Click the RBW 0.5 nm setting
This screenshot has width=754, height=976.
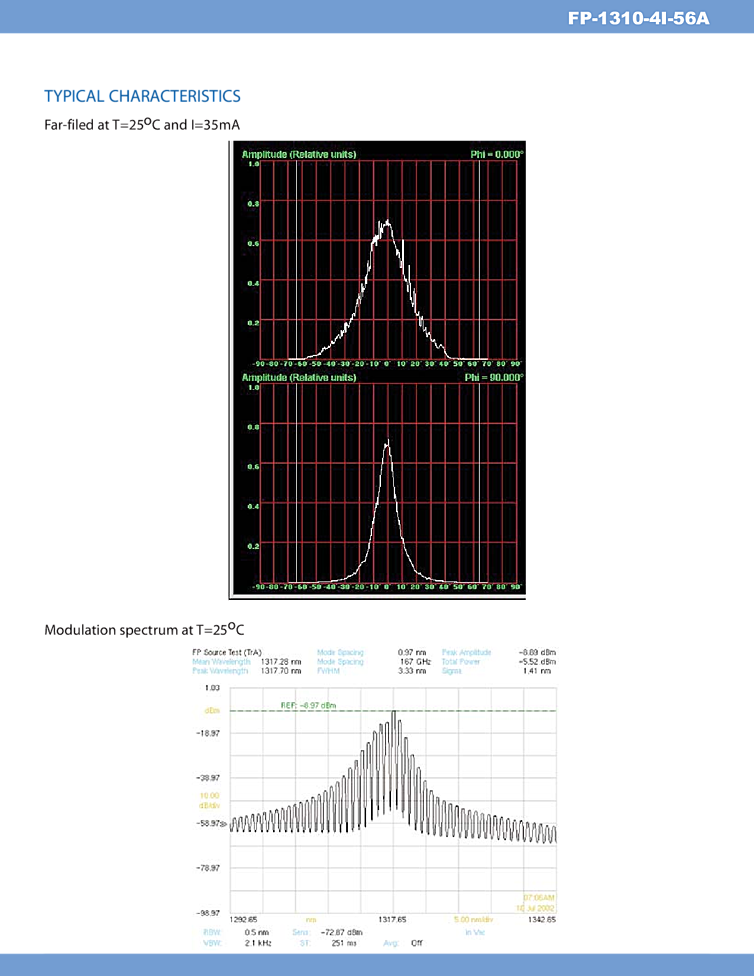[256, 932]
